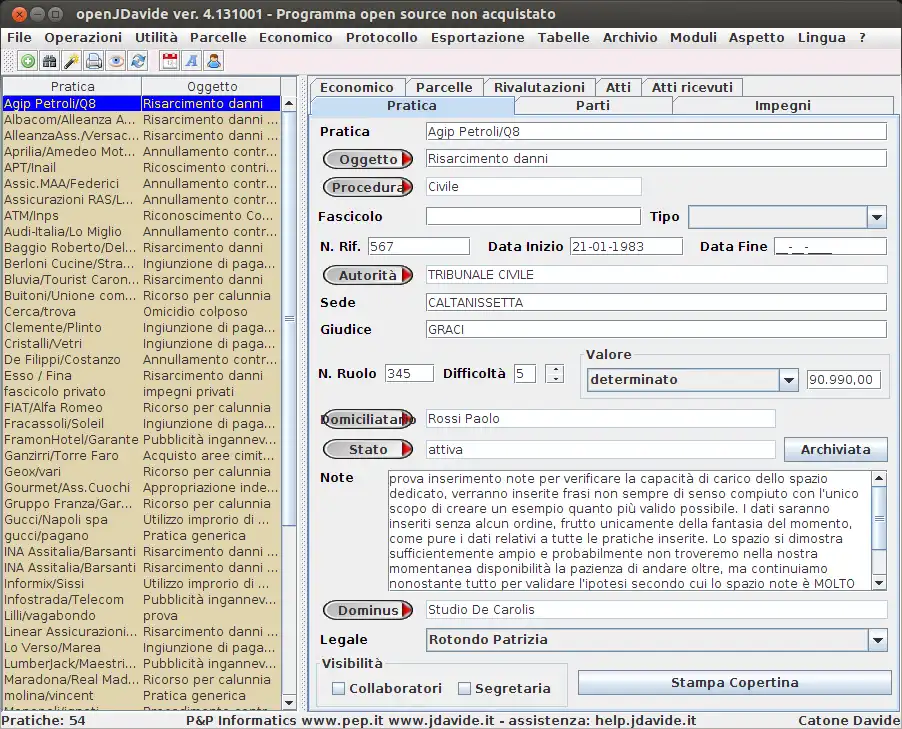Click the green plus add icon

click(28, 61)
